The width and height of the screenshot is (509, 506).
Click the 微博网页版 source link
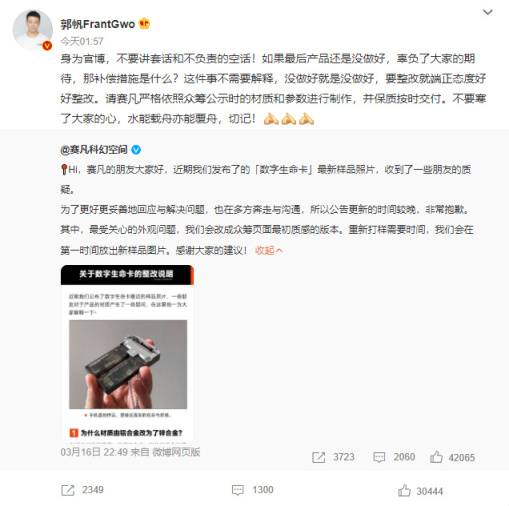click(176, 452)
